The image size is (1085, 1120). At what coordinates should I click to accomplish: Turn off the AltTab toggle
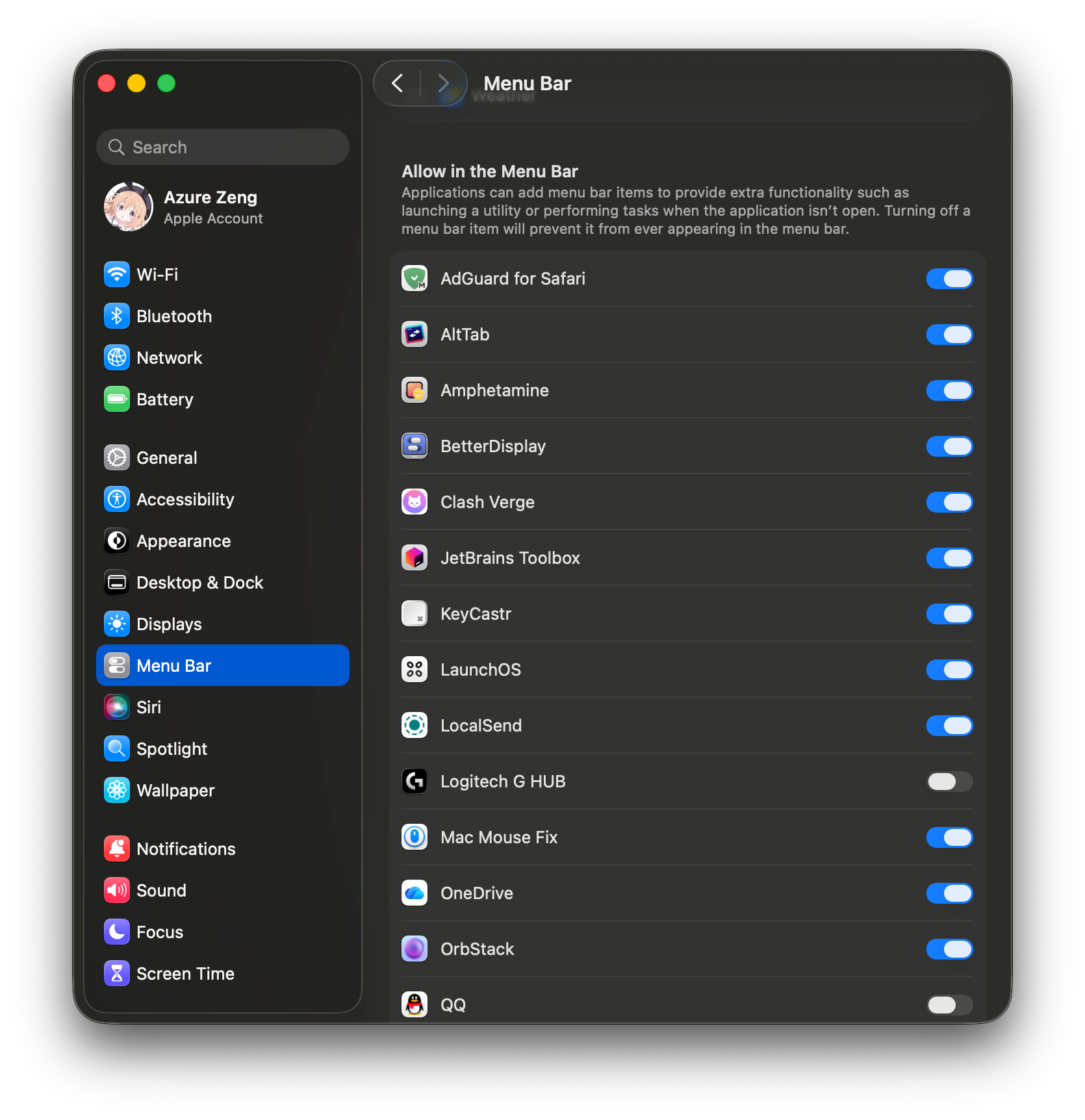949,335
